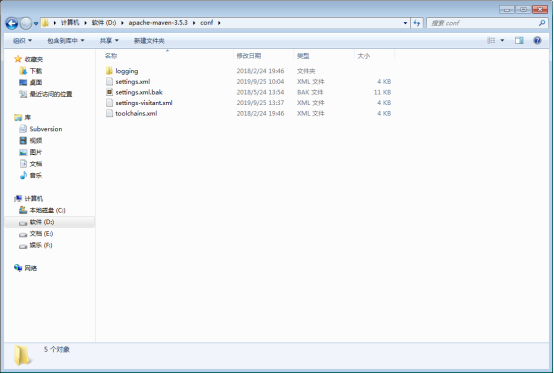Screen dimensions: 554x374
Task: Select apache-maven-3.5.3 breadcrumb segment
Action: pos(158,23)
